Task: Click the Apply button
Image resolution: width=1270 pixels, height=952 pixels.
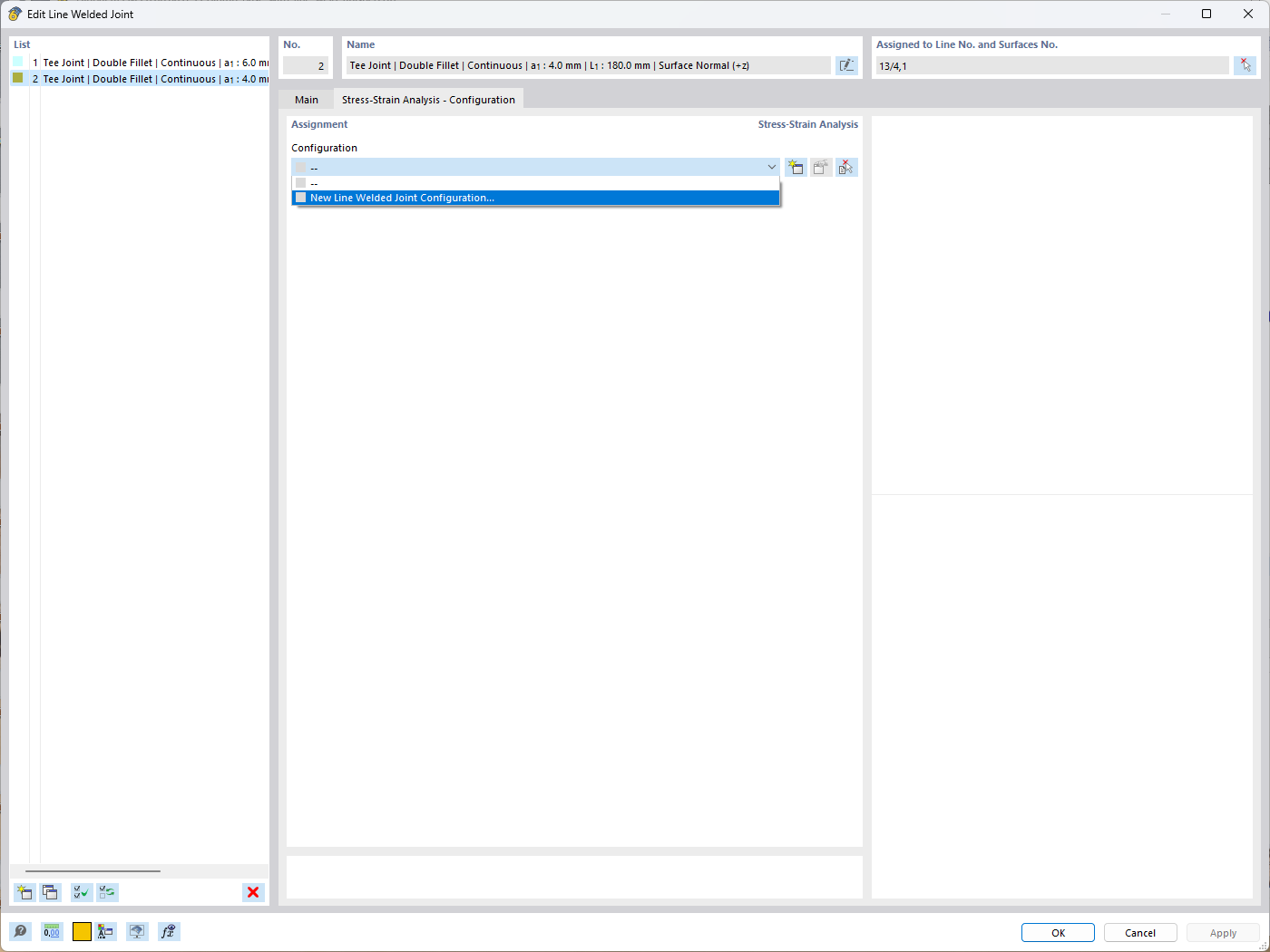Action: [1223, 933]
